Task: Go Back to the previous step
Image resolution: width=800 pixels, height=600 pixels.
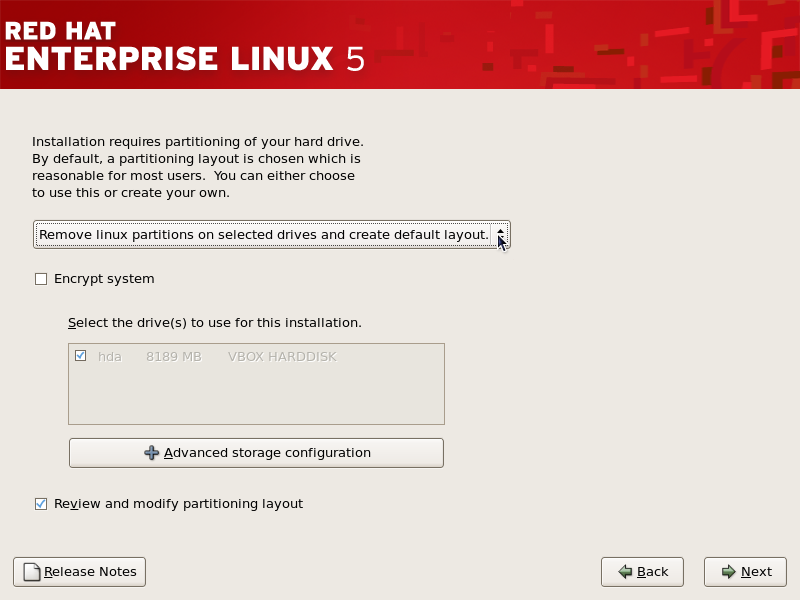Action: point(642,572)
